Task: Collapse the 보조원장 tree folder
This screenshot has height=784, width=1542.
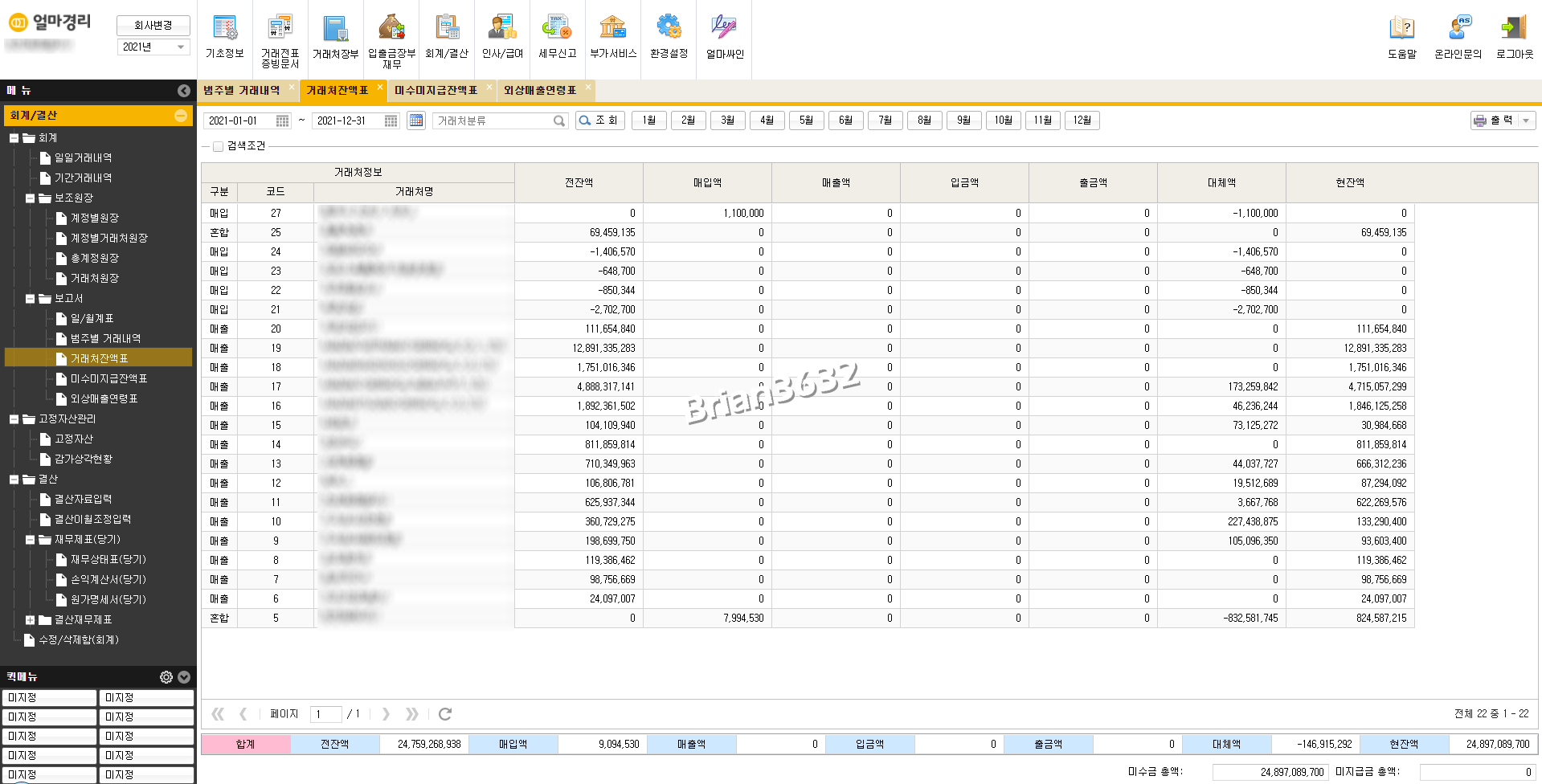Action: [30, 198]
